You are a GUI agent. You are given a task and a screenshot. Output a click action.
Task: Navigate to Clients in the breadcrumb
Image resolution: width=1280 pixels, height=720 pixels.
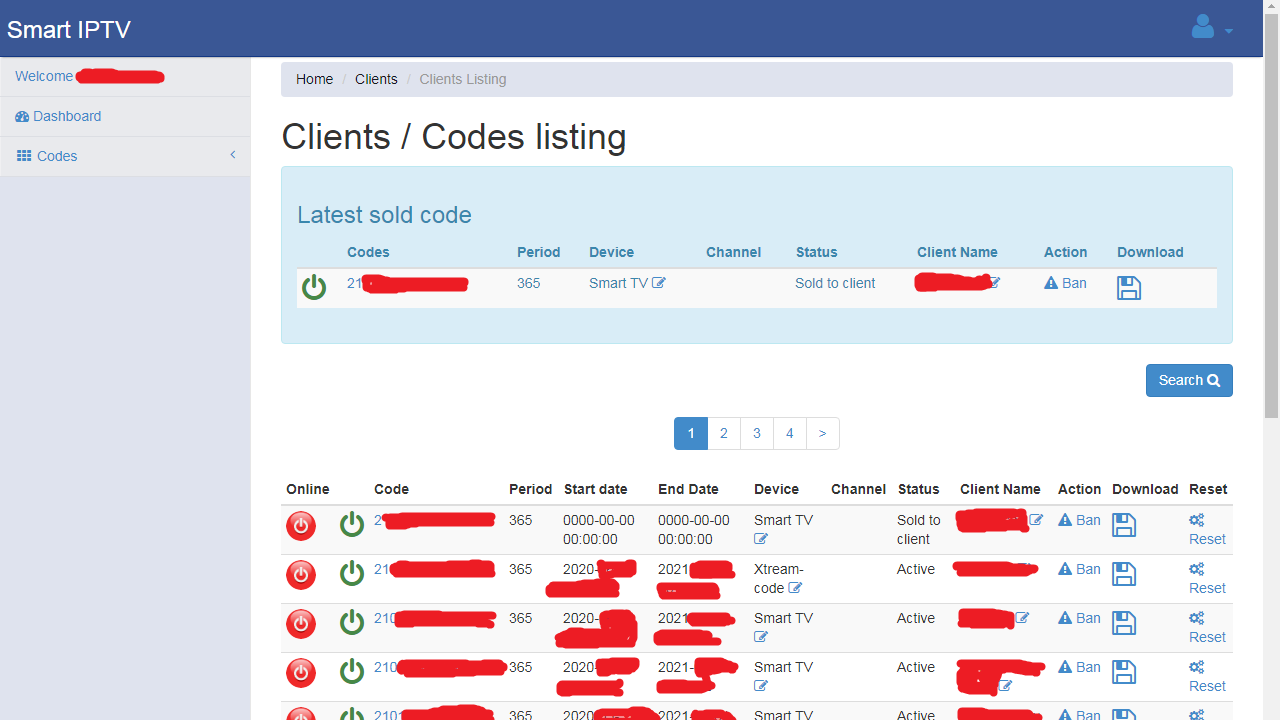pos(376,79)
